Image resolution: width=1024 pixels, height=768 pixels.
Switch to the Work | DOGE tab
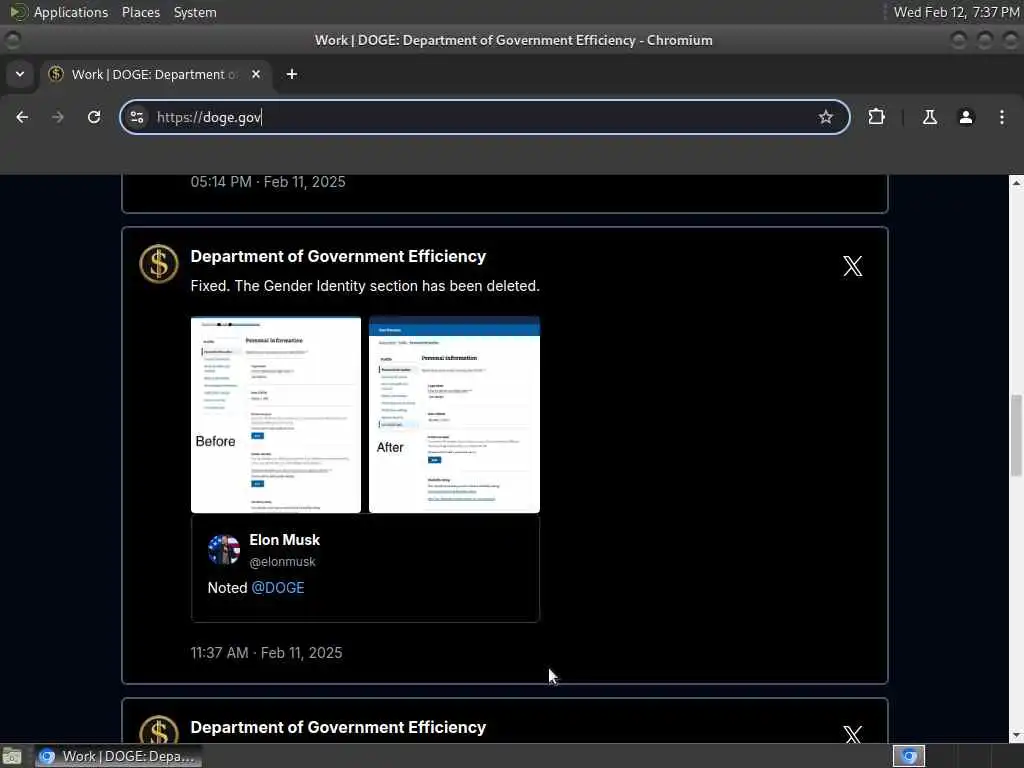[155, 74]
